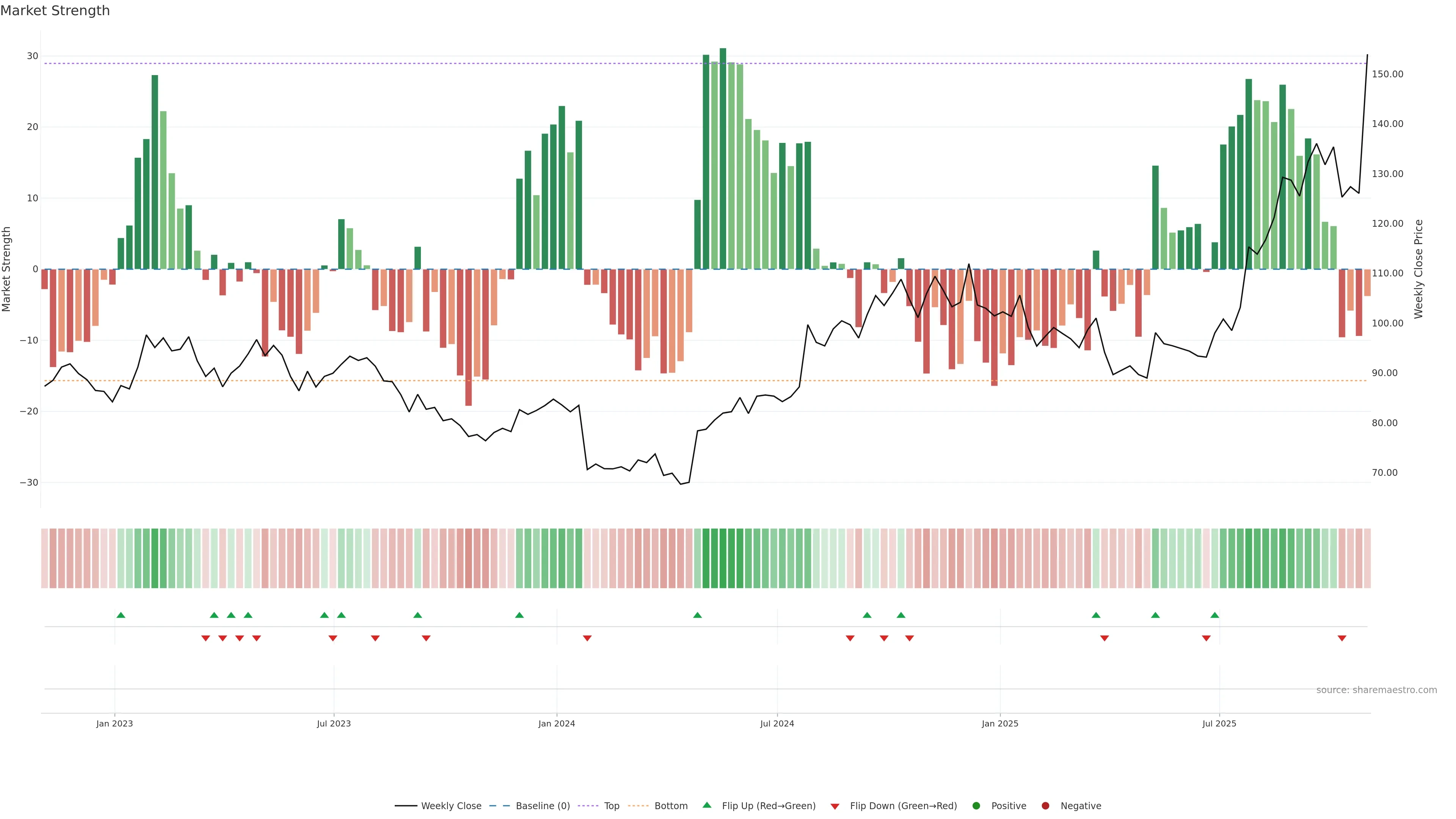Click the tallest green bar above 30
This screenshot has height=819, width=1456.
tap(723, 158)
